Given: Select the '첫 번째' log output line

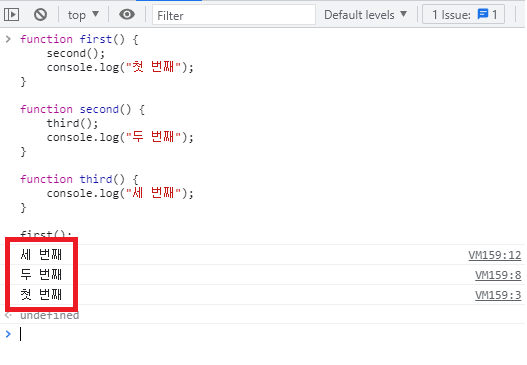Looking at the screenshot, I should click(x=41, y=294).
